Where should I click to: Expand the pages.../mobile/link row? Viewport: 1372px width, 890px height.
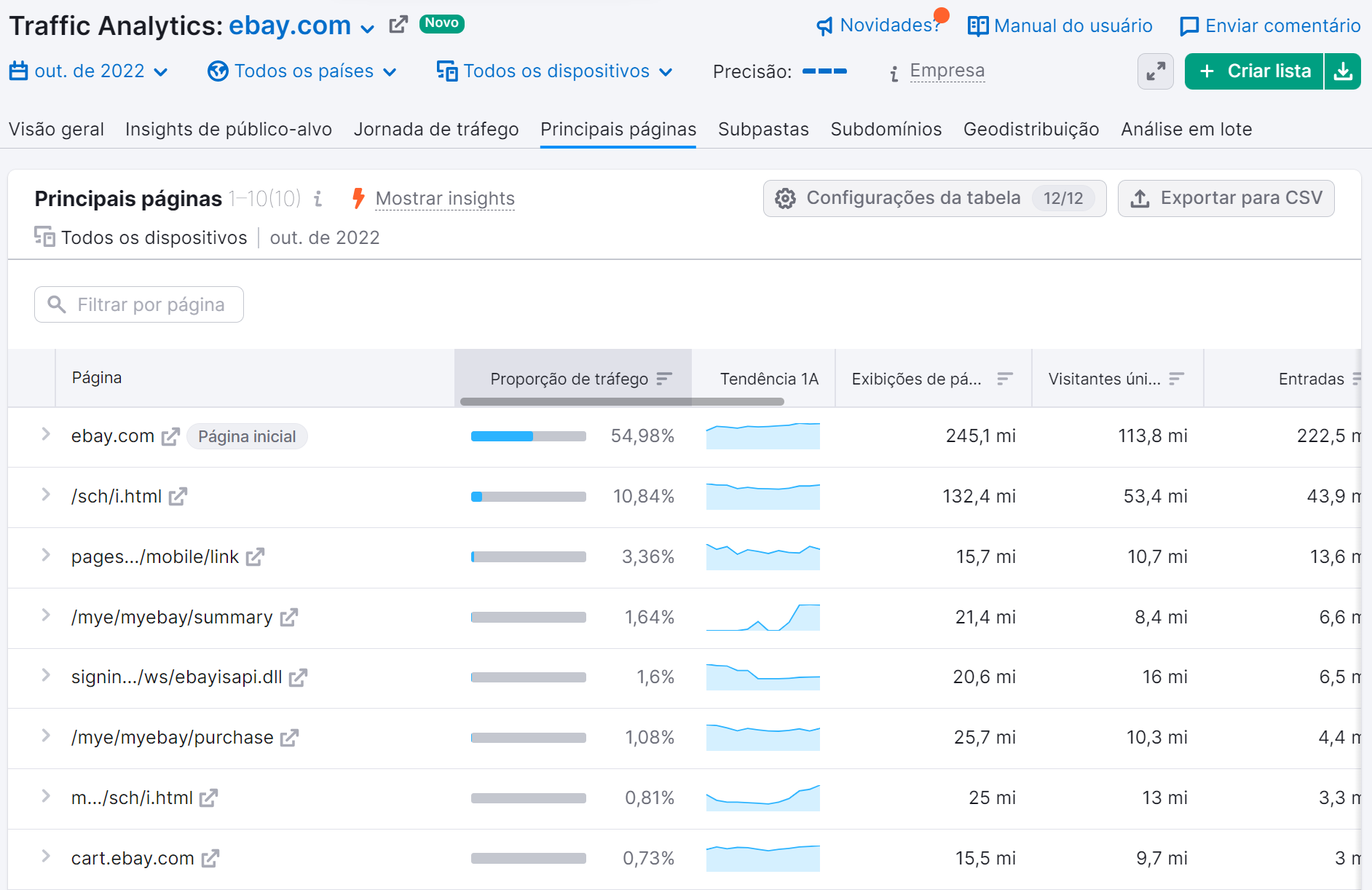46,555
